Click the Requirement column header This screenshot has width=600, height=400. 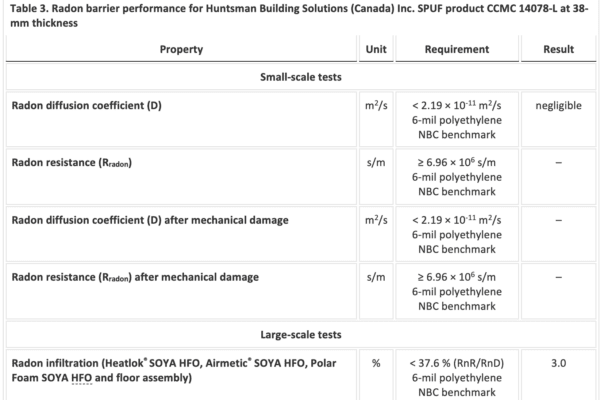(x=457, y=49)
